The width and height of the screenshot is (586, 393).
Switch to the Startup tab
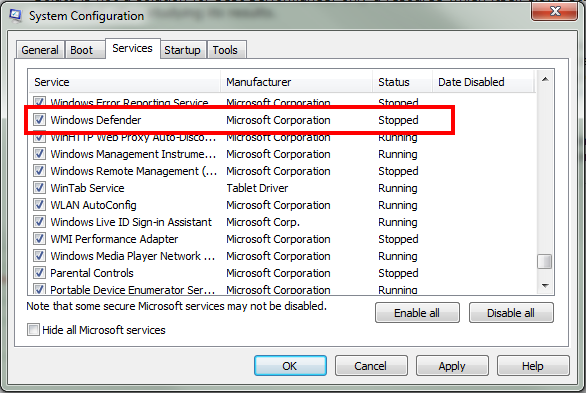182,50
